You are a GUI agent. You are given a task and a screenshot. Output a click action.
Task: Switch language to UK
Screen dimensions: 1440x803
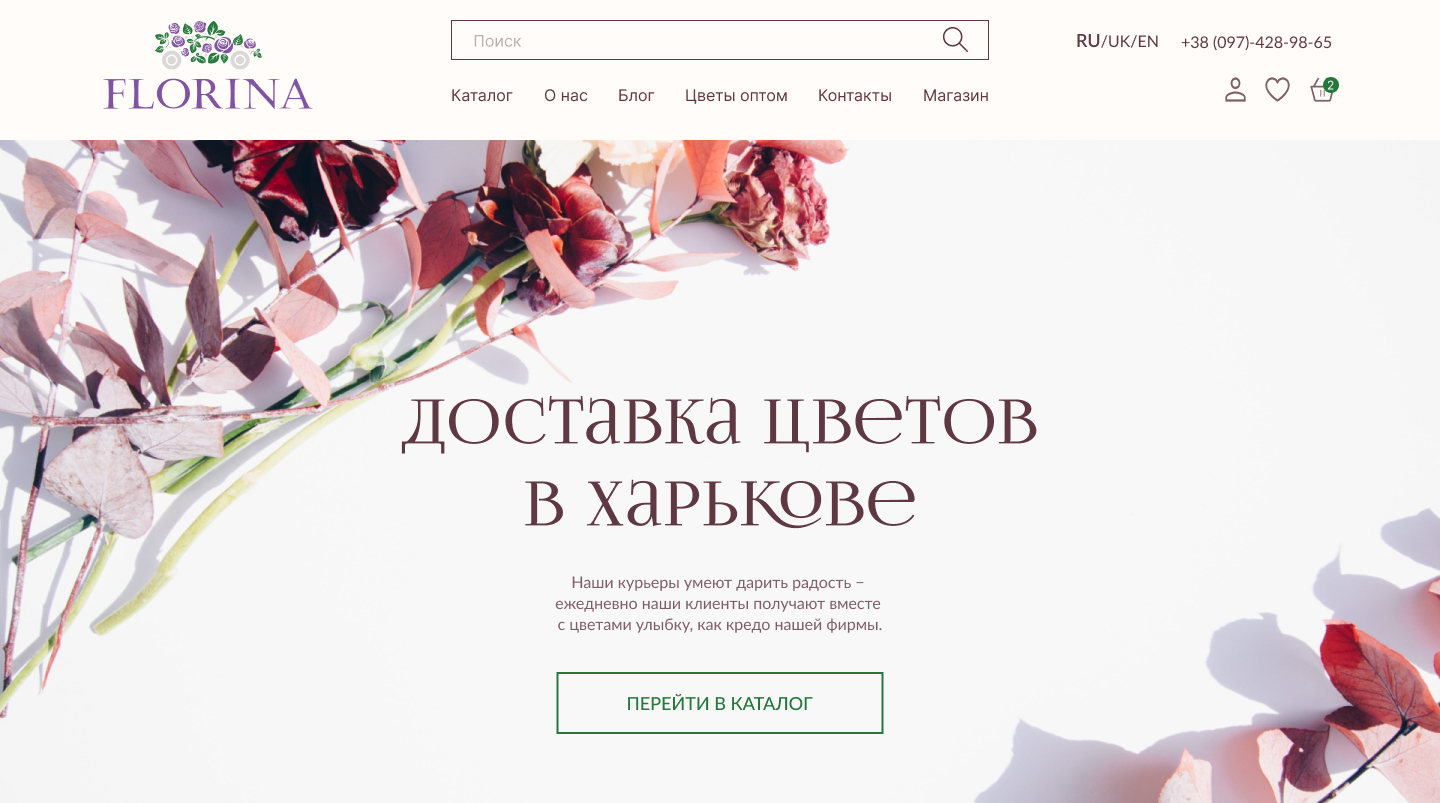point(1119,41)
